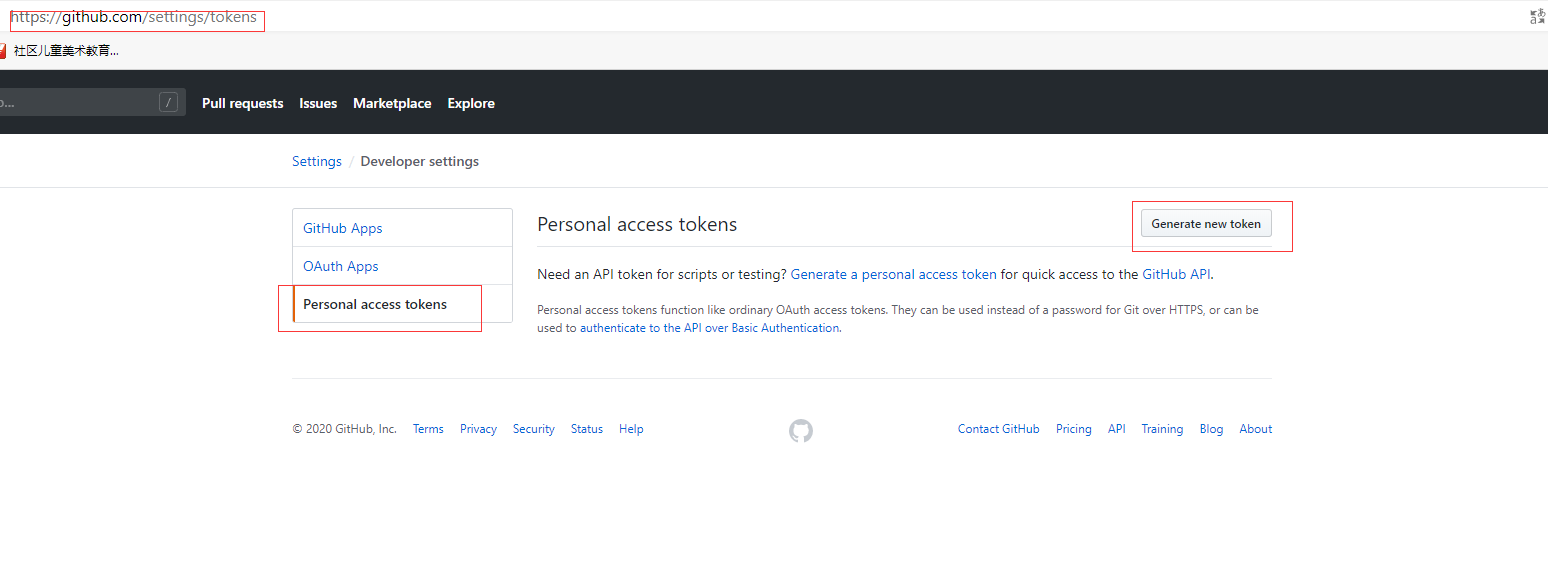Click Generate new token button
The image size is (1548, 577).
(1206, 224)
